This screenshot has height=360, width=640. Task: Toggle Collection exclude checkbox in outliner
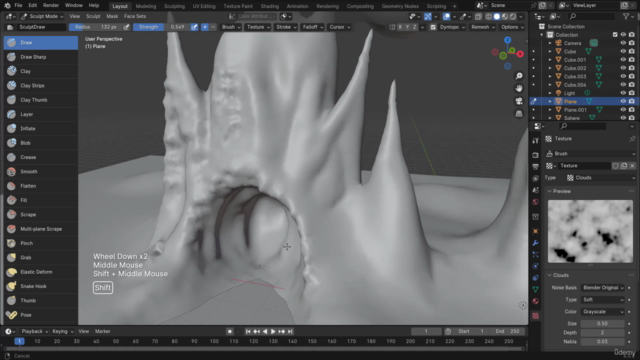click(615, 35)
